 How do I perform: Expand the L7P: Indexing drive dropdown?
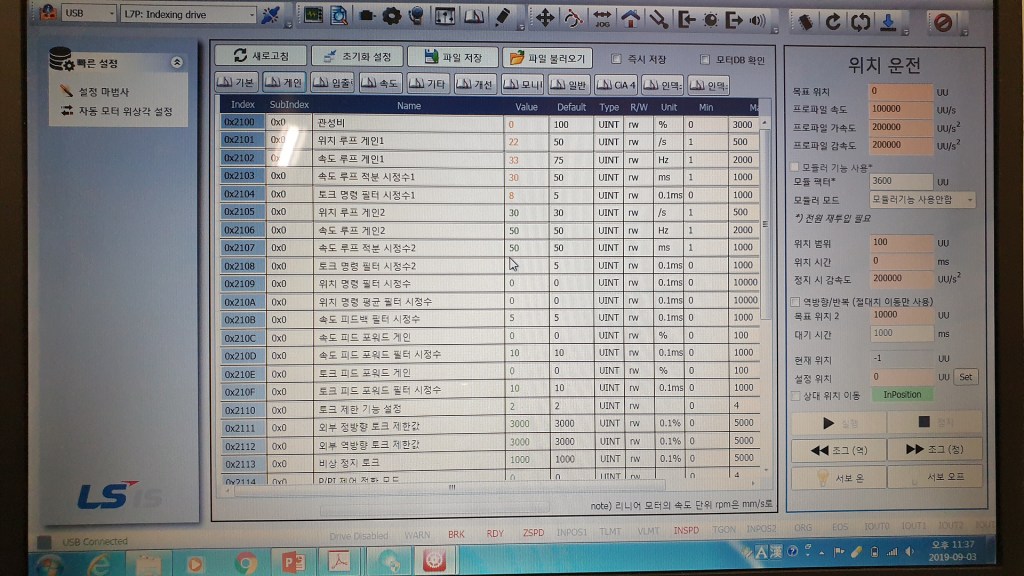tap(188, 15)
